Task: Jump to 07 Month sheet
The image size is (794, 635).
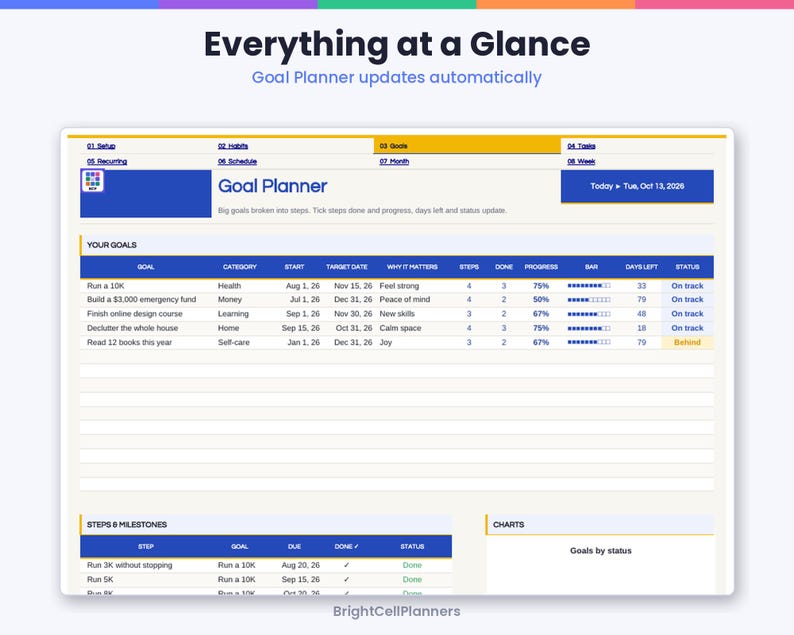Action: coord(394,162)
